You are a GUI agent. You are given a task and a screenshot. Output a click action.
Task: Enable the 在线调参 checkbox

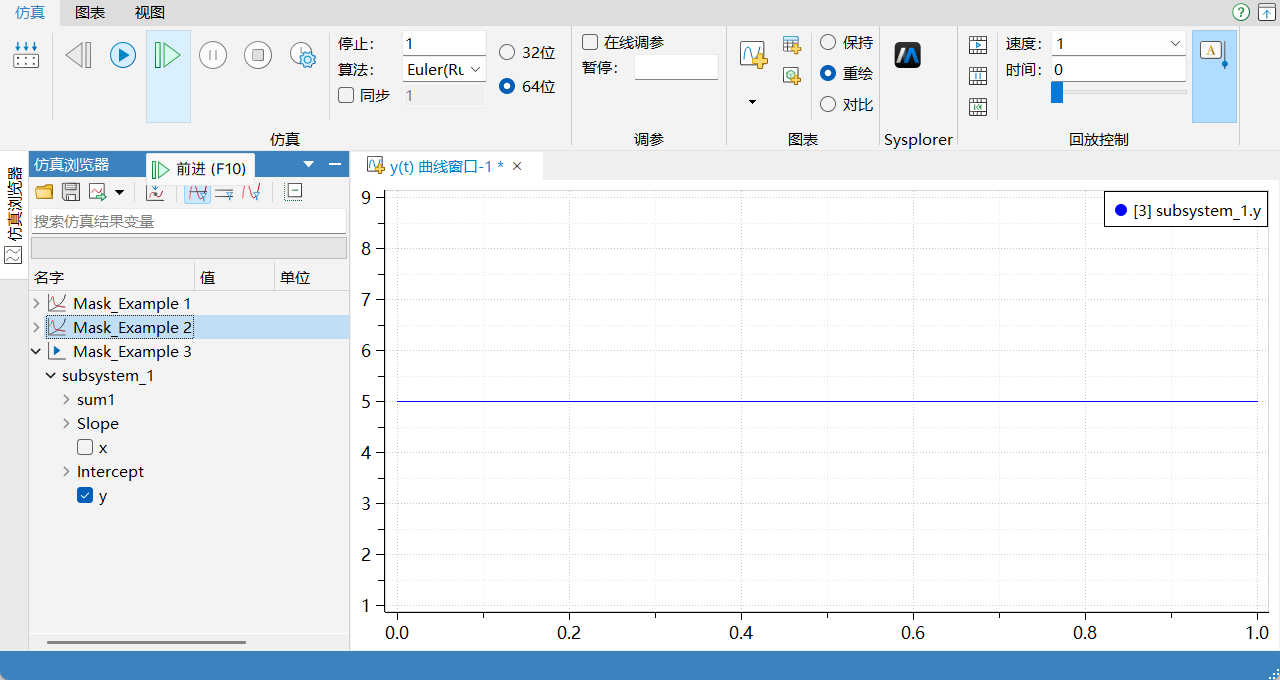[590, 42]
